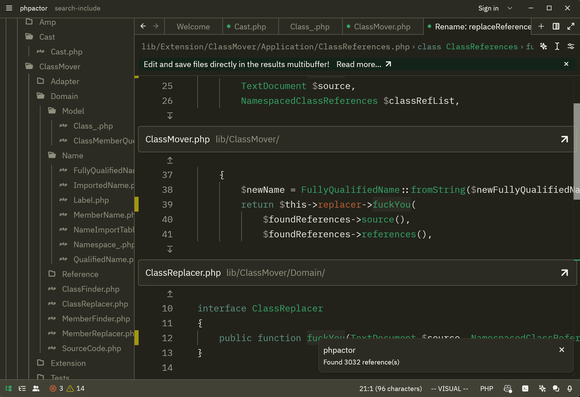Open the Sign in dropdown chevron
This screenshot has height=397, width=580.
[510, 8]
